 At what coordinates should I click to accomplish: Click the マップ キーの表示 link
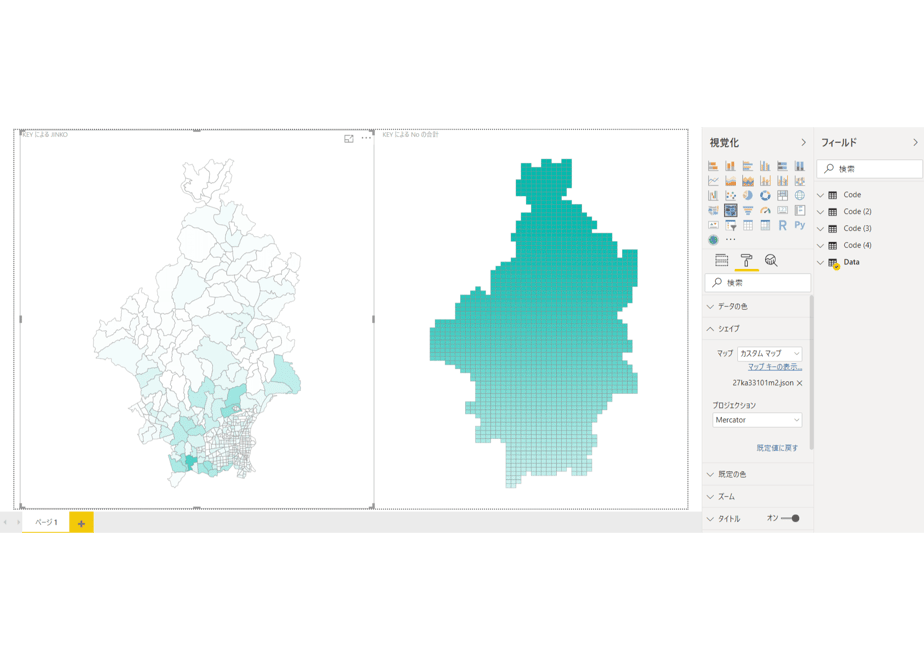[x=775, y=367]
